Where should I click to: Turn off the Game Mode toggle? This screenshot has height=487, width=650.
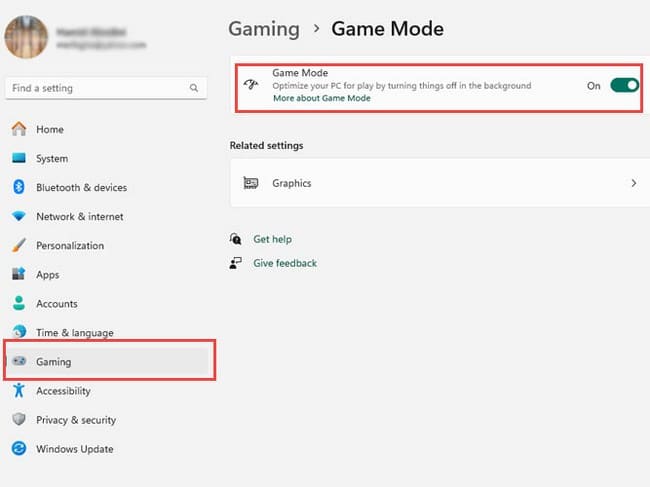click(624, 86)
